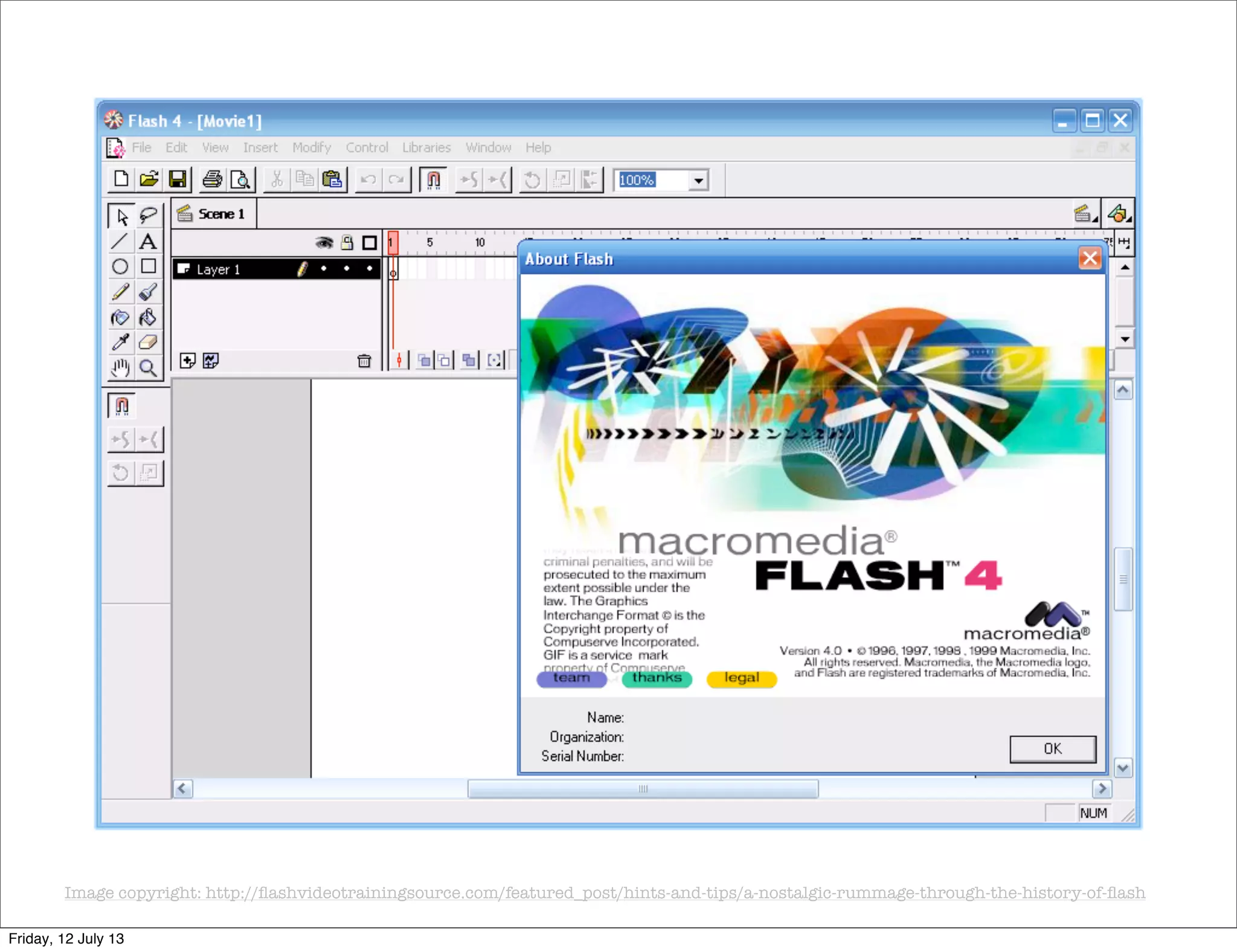Toggle the Snap modifier below the toolbox

coord(121,405)
